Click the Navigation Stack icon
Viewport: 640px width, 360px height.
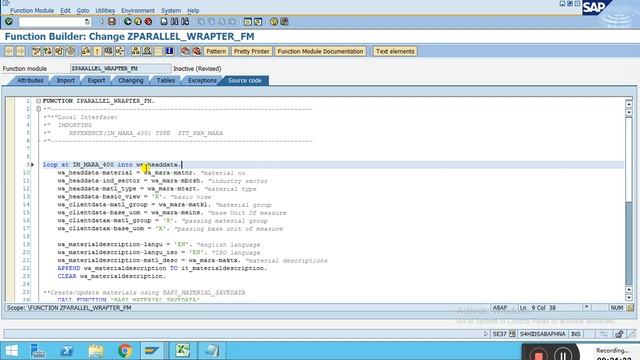coord(147,51)
